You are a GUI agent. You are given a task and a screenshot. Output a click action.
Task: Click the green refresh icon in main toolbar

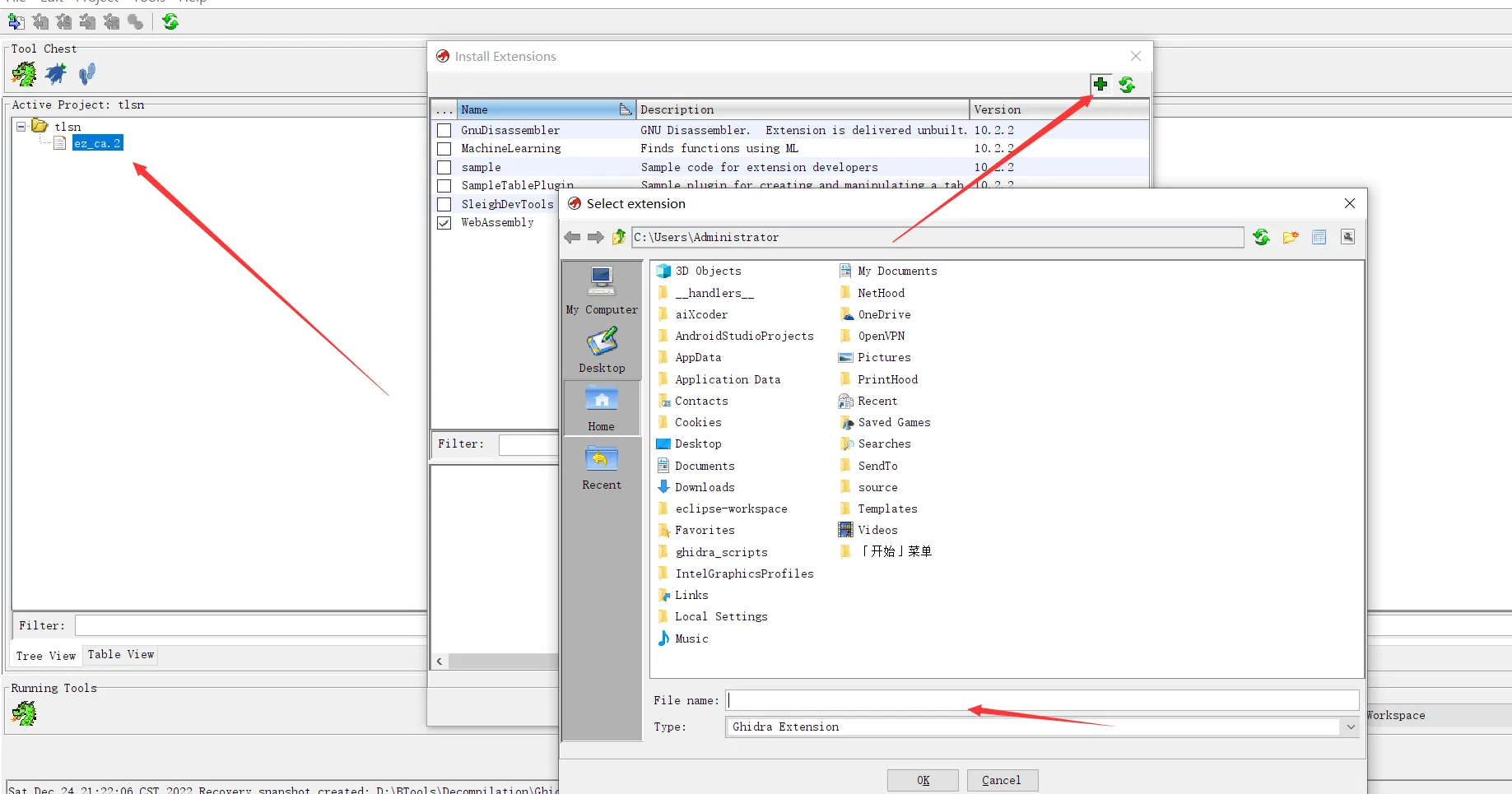click(x=170, y=21)
